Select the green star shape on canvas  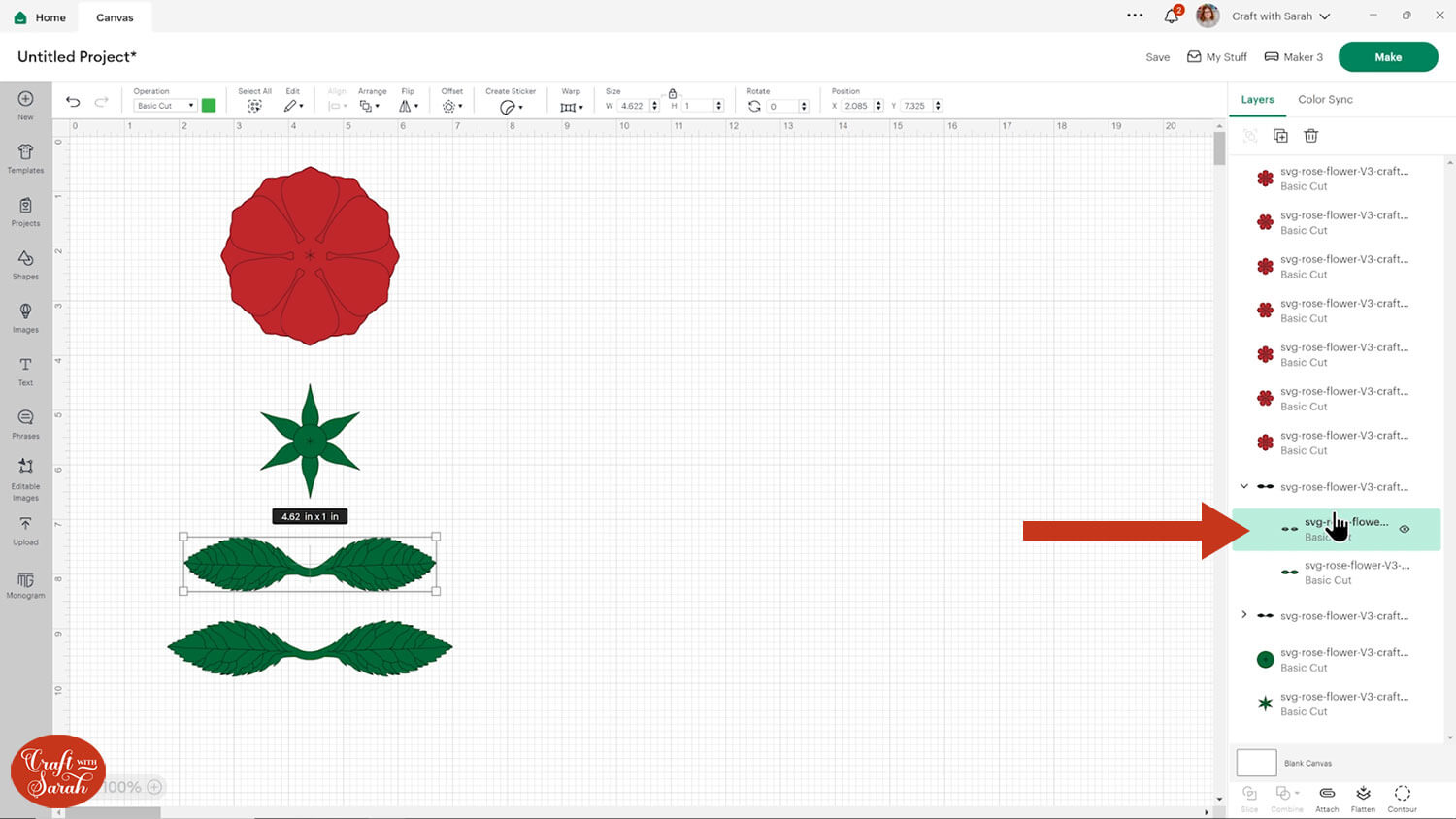tap(310, 441)
